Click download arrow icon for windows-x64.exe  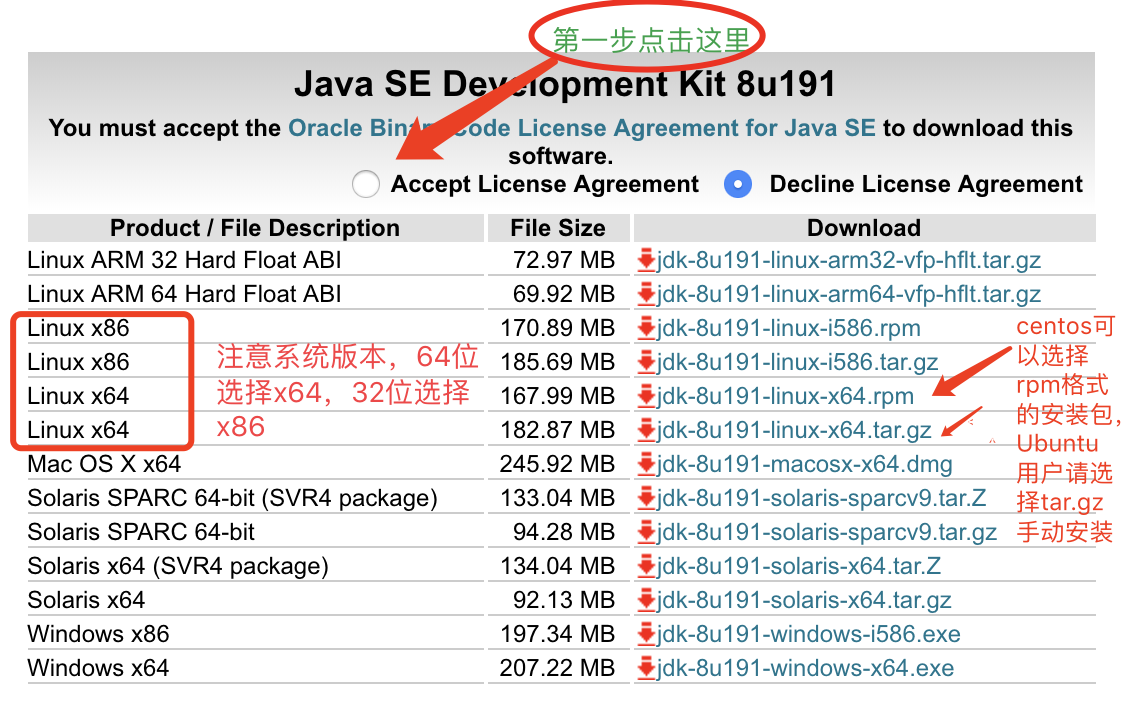[x=646, y=667]
